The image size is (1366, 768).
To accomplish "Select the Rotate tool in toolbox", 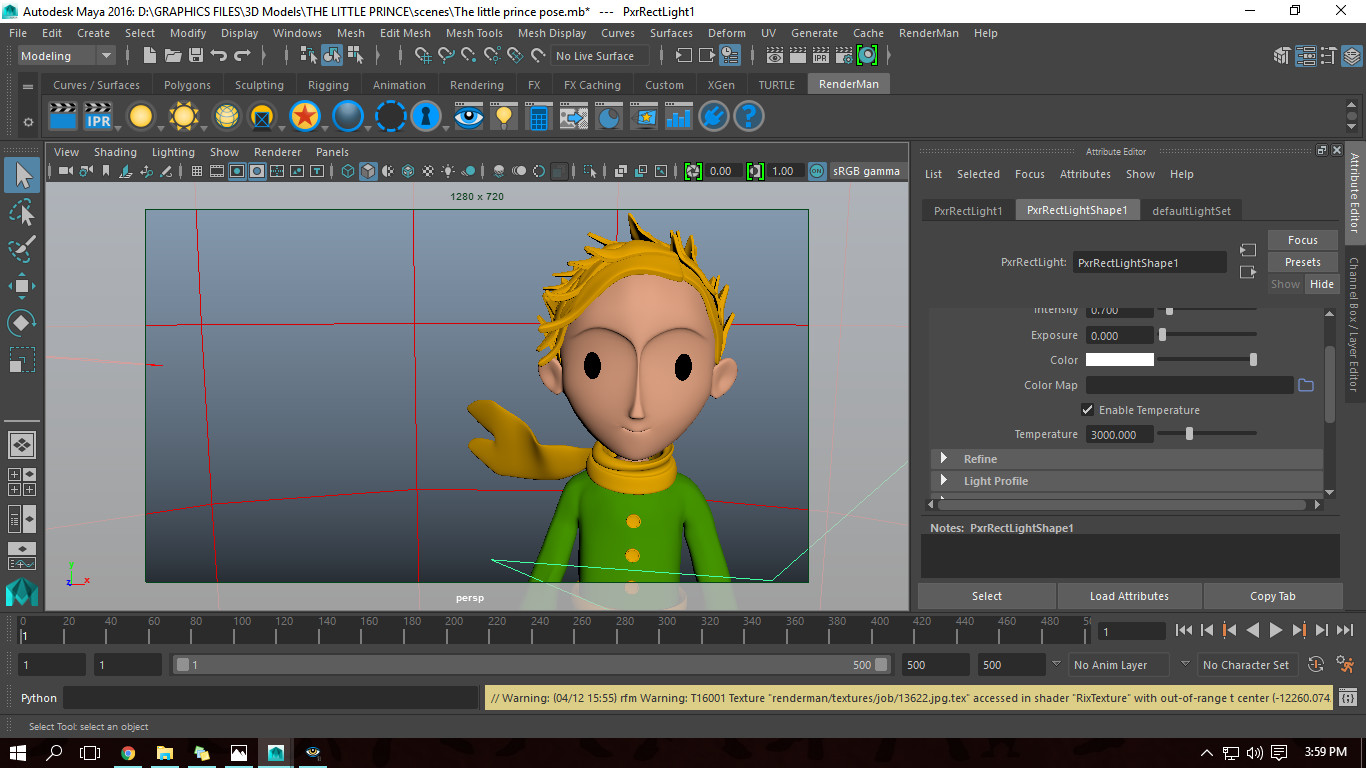I will tap(22, 322).
